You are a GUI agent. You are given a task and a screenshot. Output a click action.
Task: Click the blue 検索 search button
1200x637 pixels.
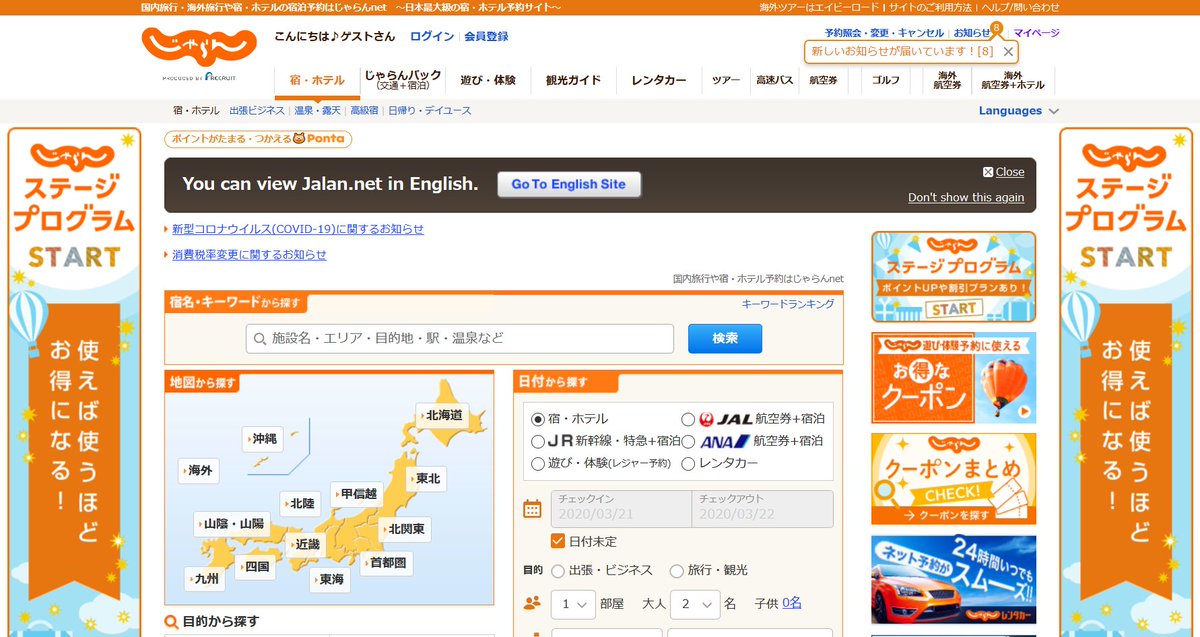click(725, 339)
